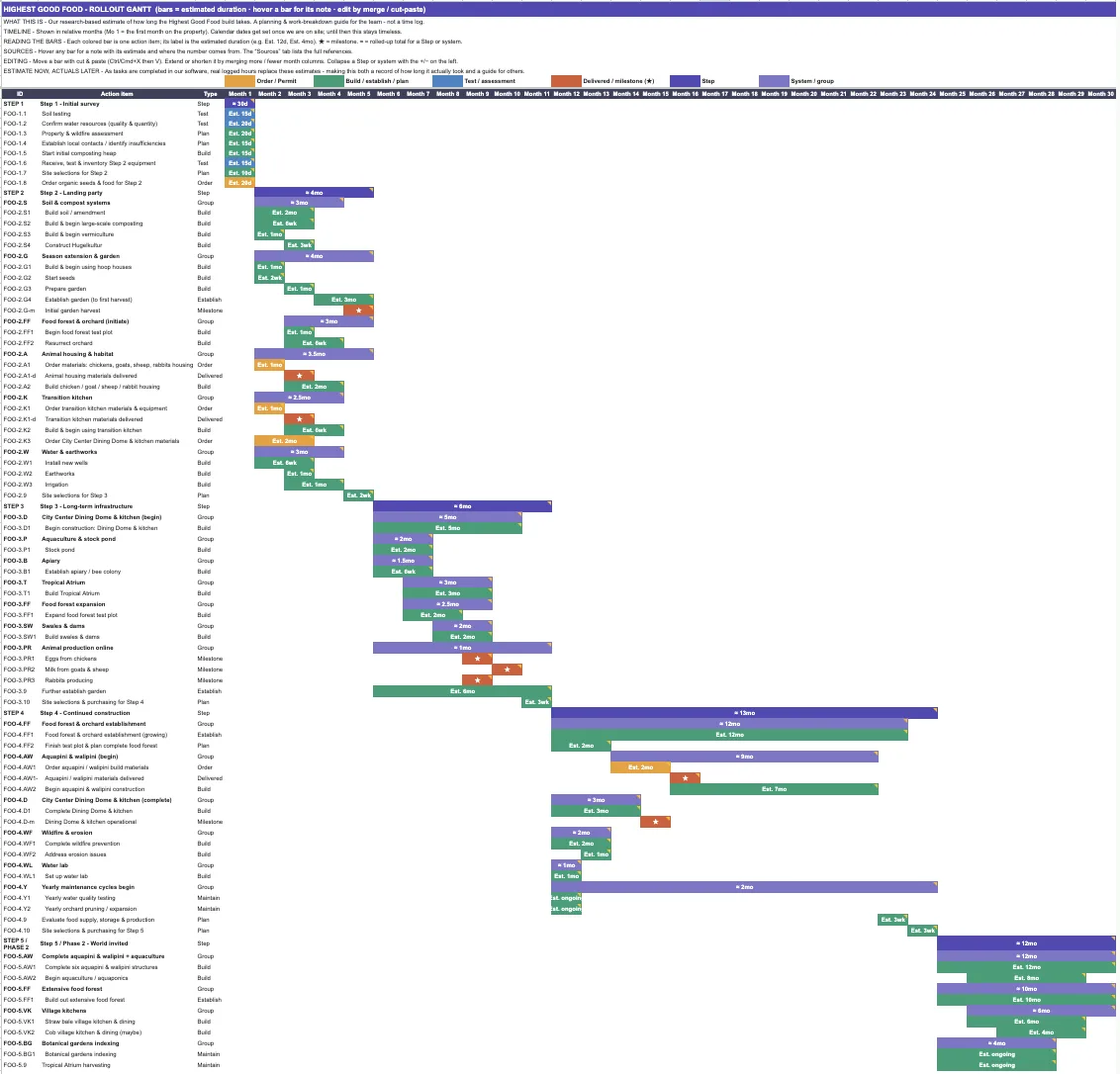
Task: Click the 'Step 2 - Landing party' row label
Action: click(x=71, y=193)
